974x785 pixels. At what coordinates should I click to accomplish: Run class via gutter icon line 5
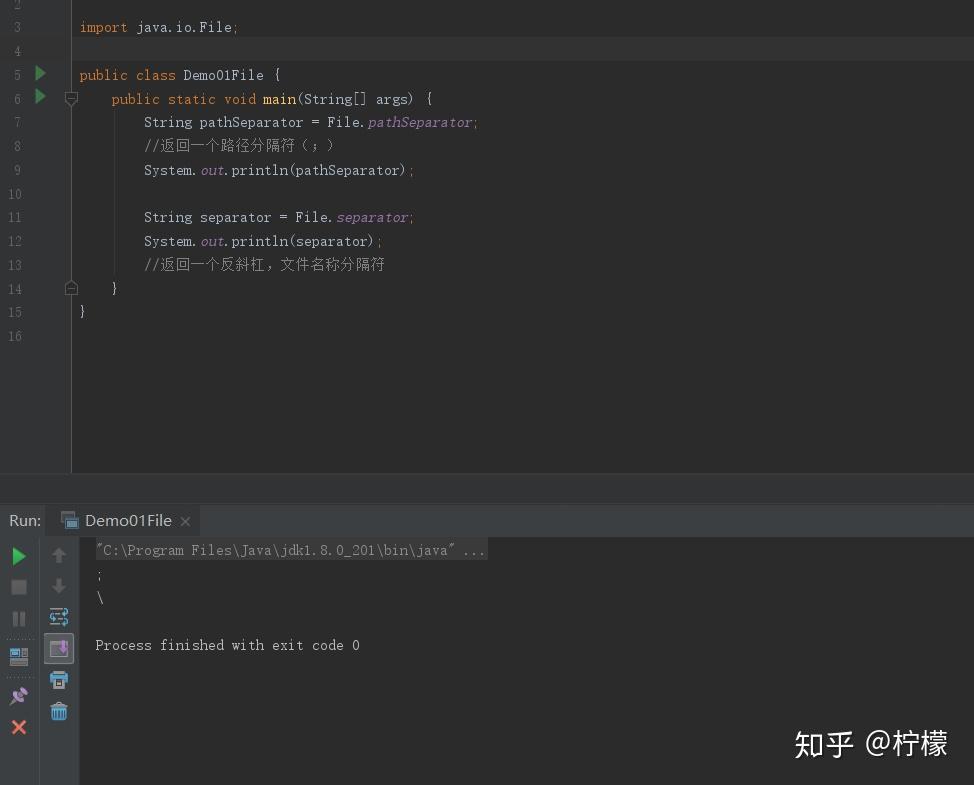(39, 73)
